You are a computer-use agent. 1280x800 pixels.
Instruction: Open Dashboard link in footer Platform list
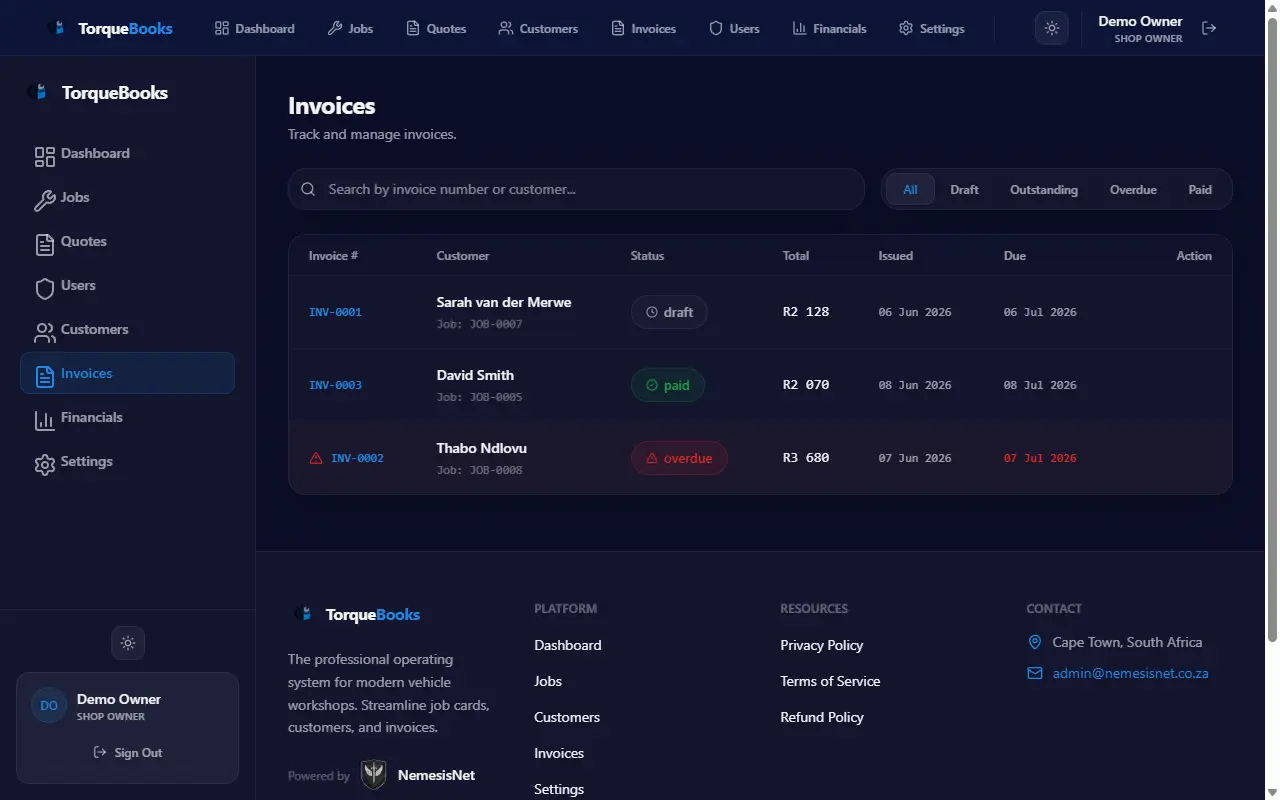(x=568, y=645)
